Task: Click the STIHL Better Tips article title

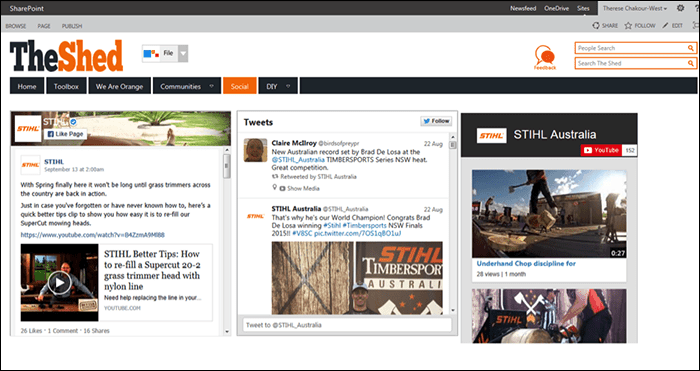Action: click(152, 270)
